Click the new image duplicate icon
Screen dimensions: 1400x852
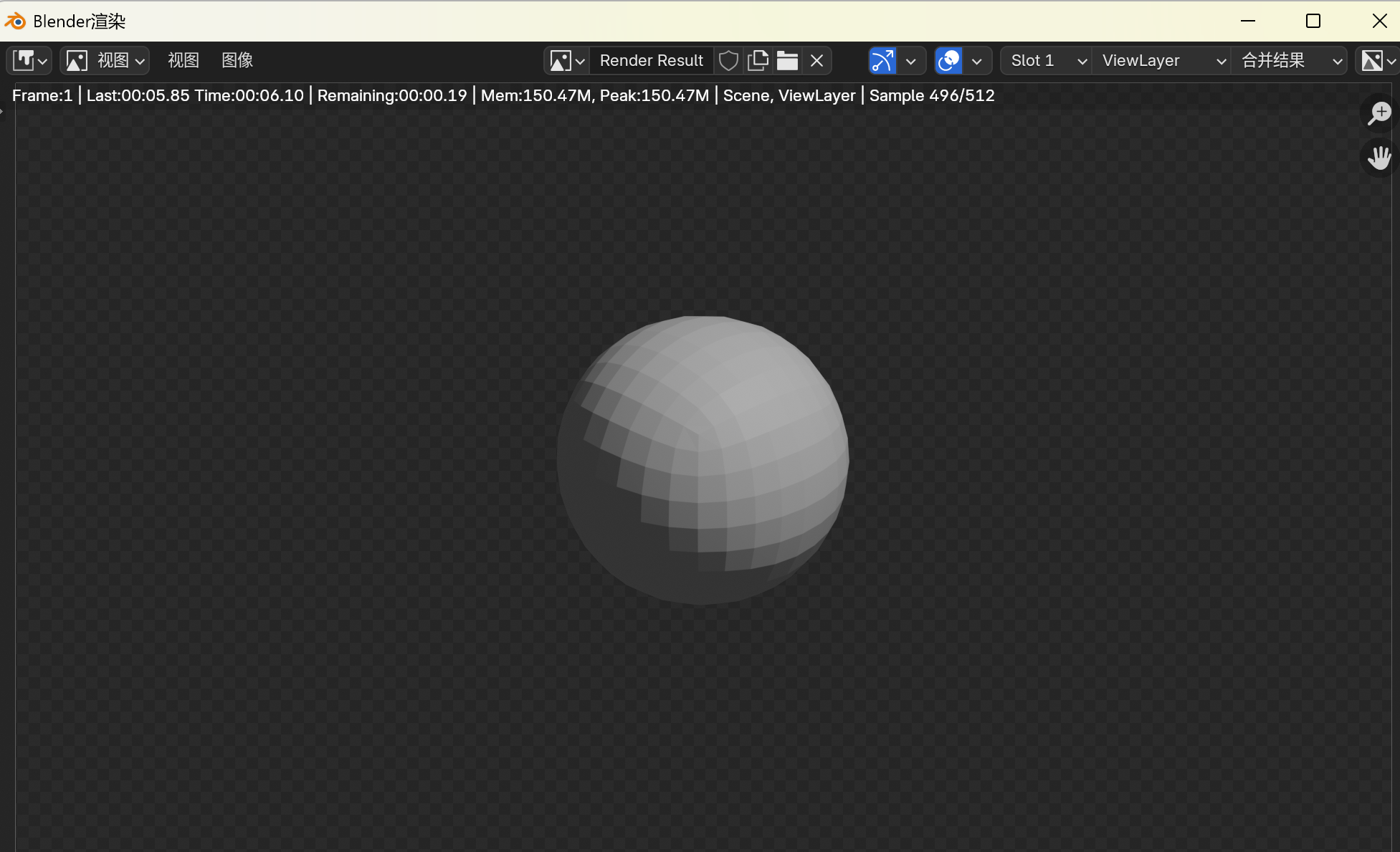(x=758, y=61)
